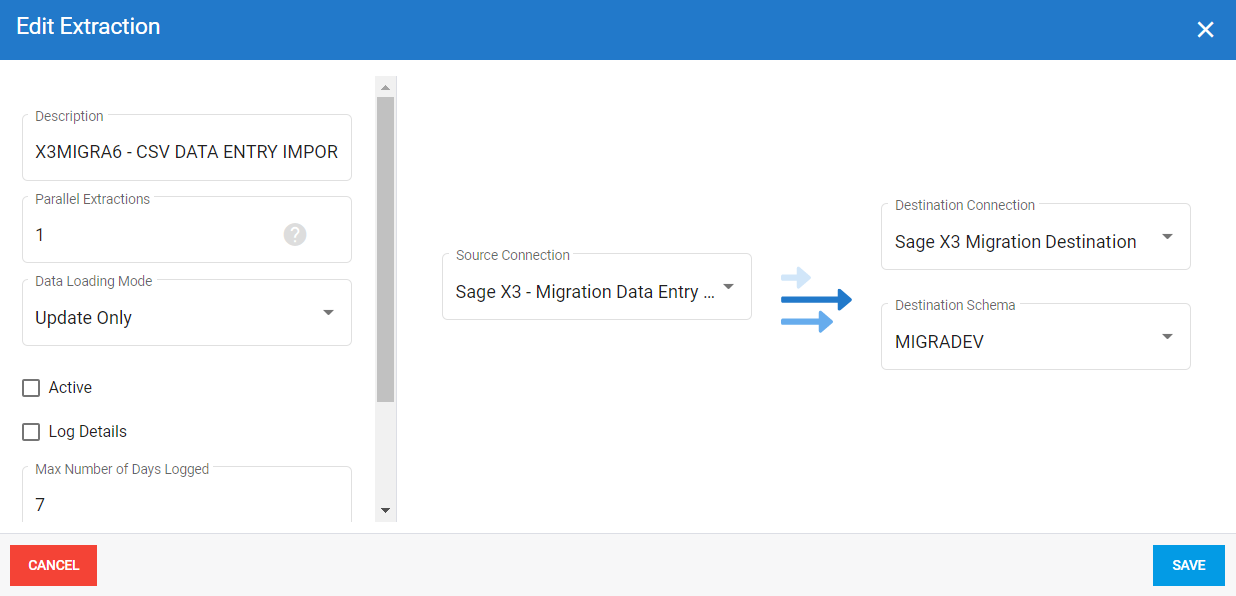Click the left panel scrollbar thumb
This screenshot has width=1236, height=596.
click(x=385, y=248)
